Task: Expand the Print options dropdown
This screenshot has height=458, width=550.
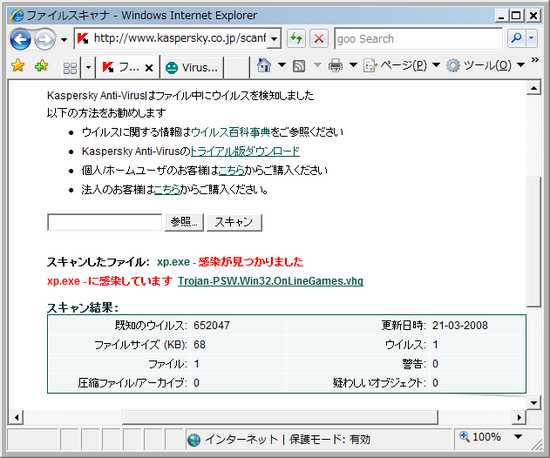Action: tap(353, 65)
